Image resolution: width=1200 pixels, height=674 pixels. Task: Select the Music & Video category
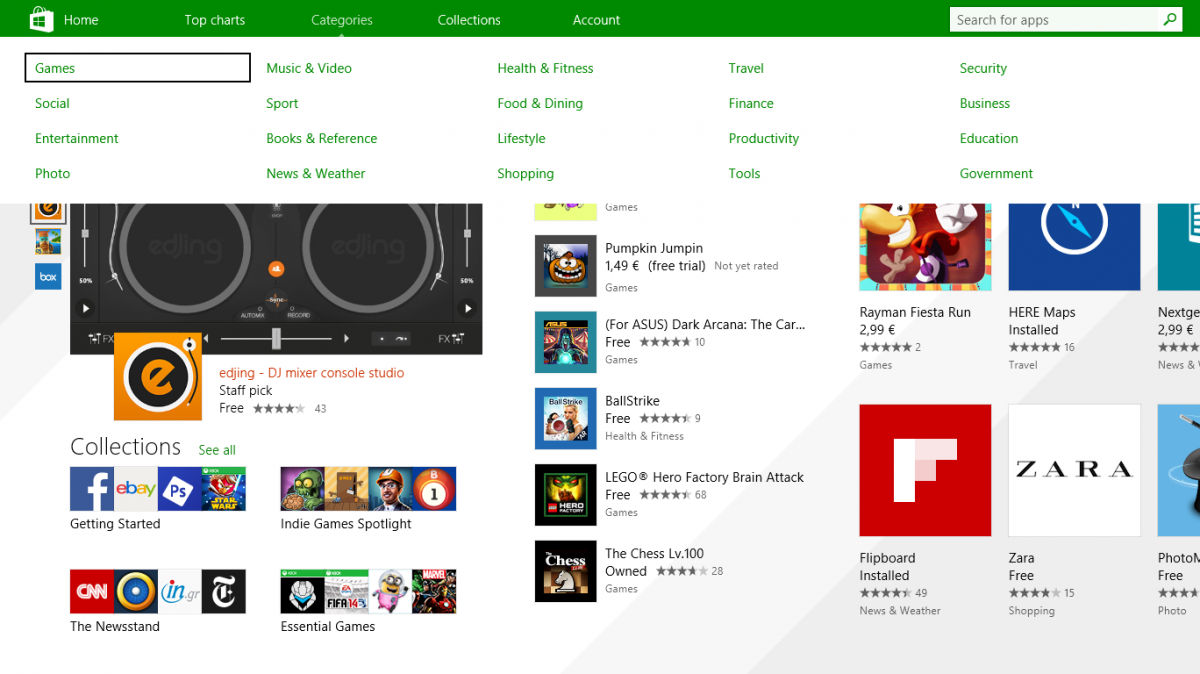click(309, 68)
